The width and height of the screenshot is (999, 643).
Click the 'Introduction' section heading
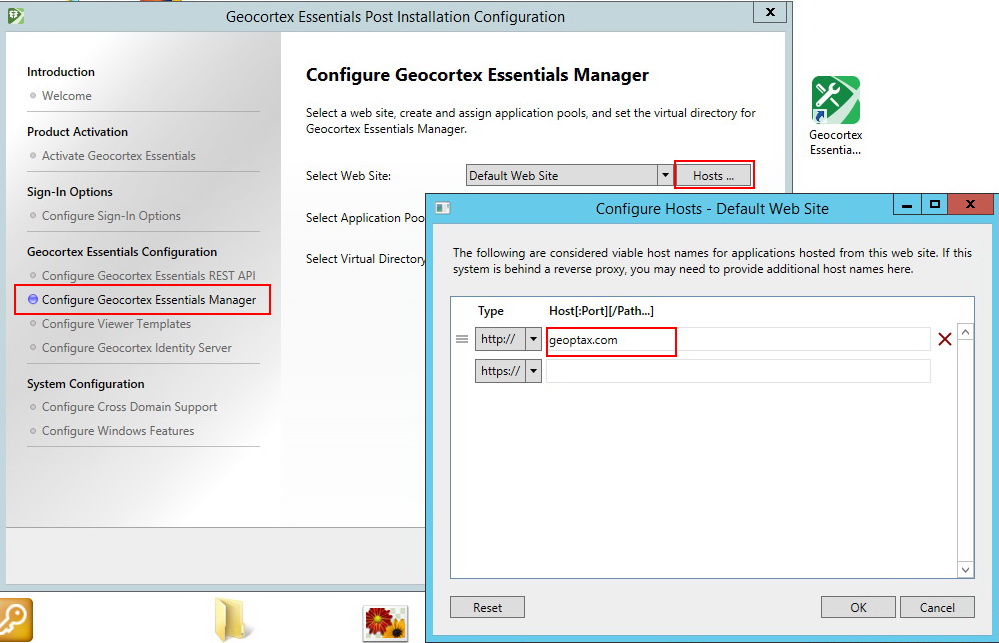point(61,72)
